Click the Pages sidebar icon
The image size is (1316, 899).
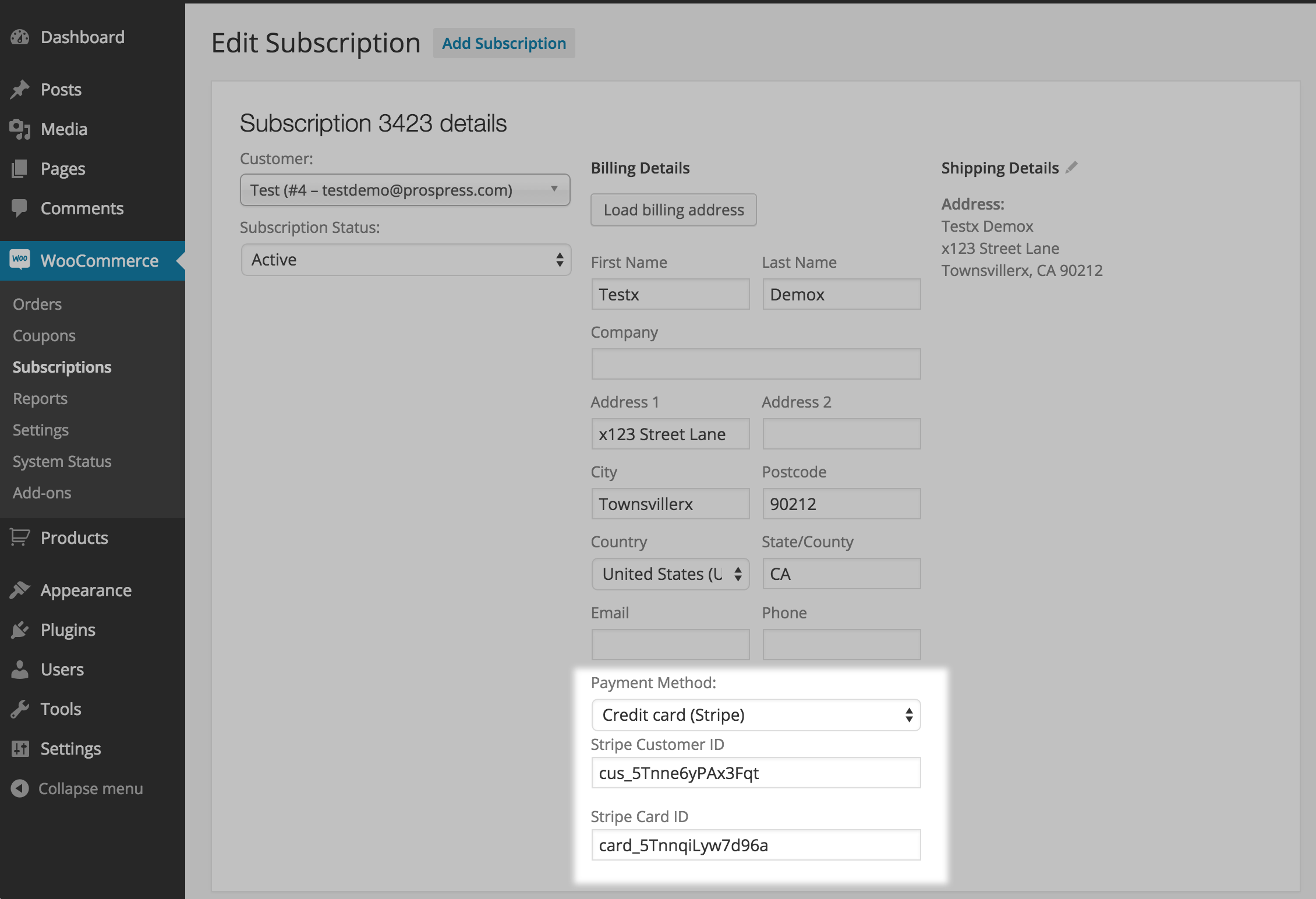20,168
